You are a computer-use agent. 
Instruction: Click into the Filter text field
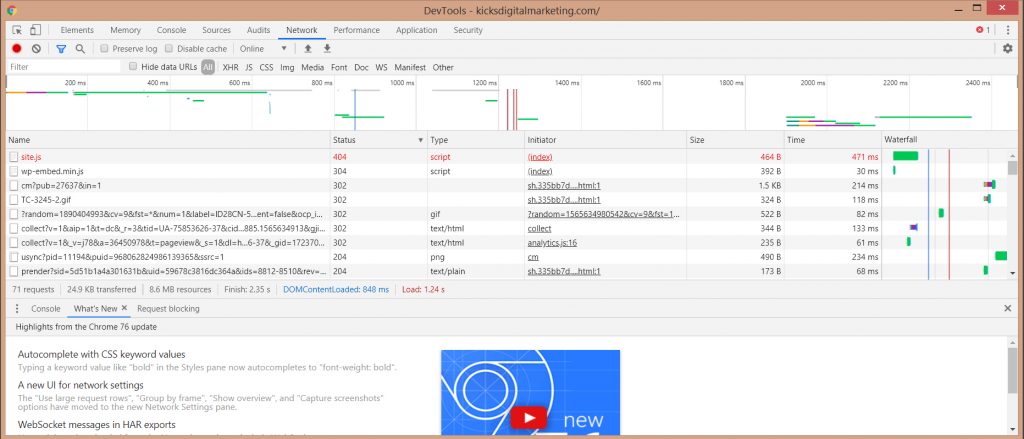click(64, 67)
